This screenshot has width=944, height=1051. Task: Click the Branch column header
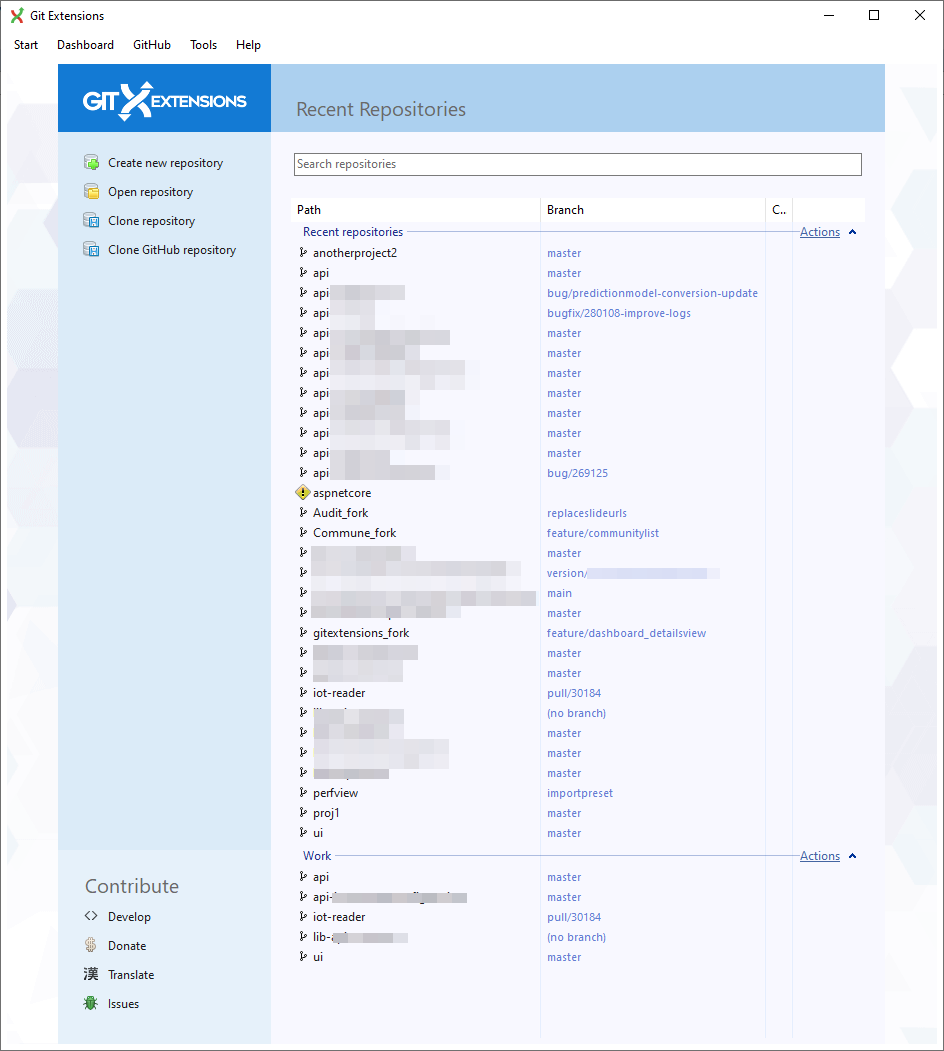click(x=652, y=210)
